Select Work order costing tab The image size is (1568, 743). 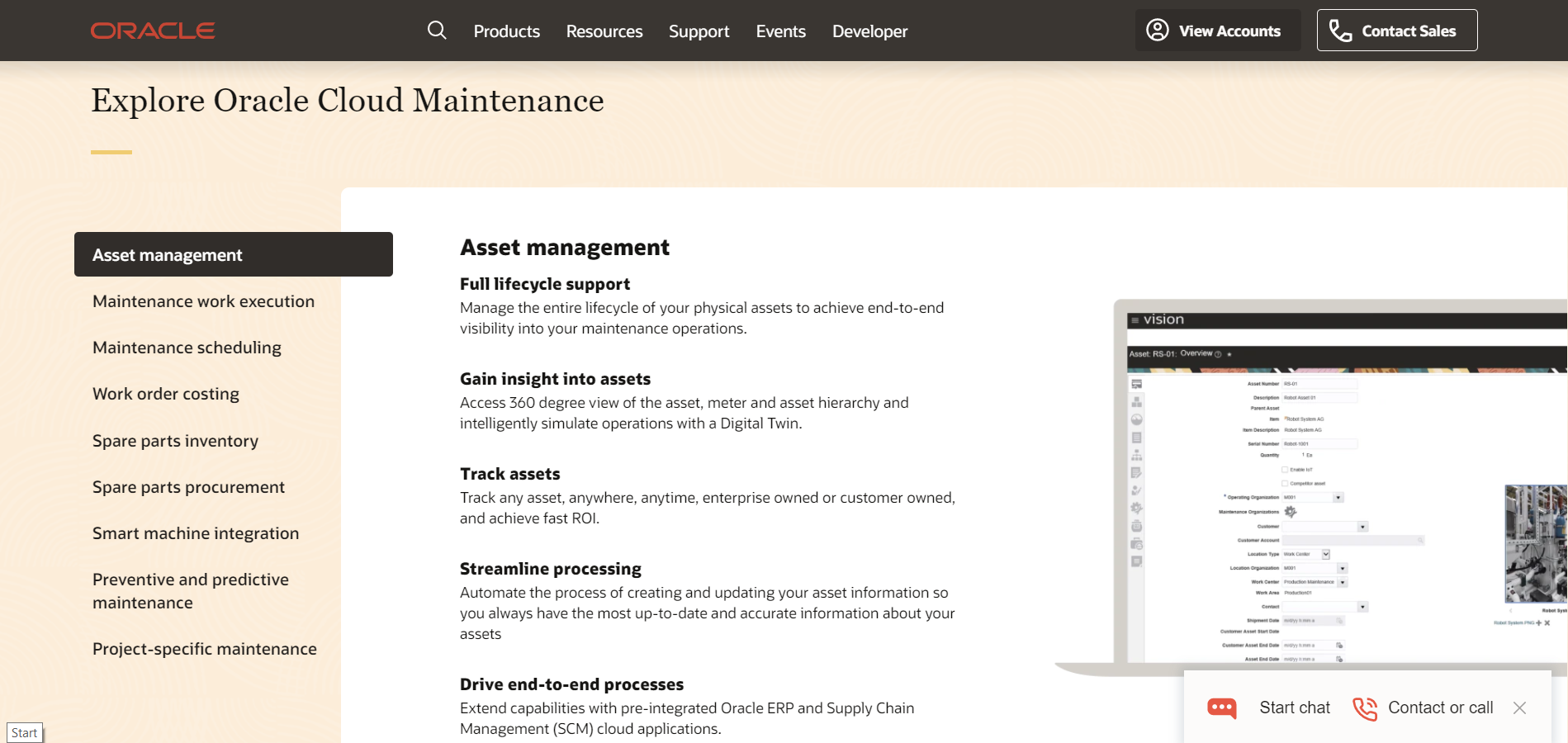click(166, 394)
